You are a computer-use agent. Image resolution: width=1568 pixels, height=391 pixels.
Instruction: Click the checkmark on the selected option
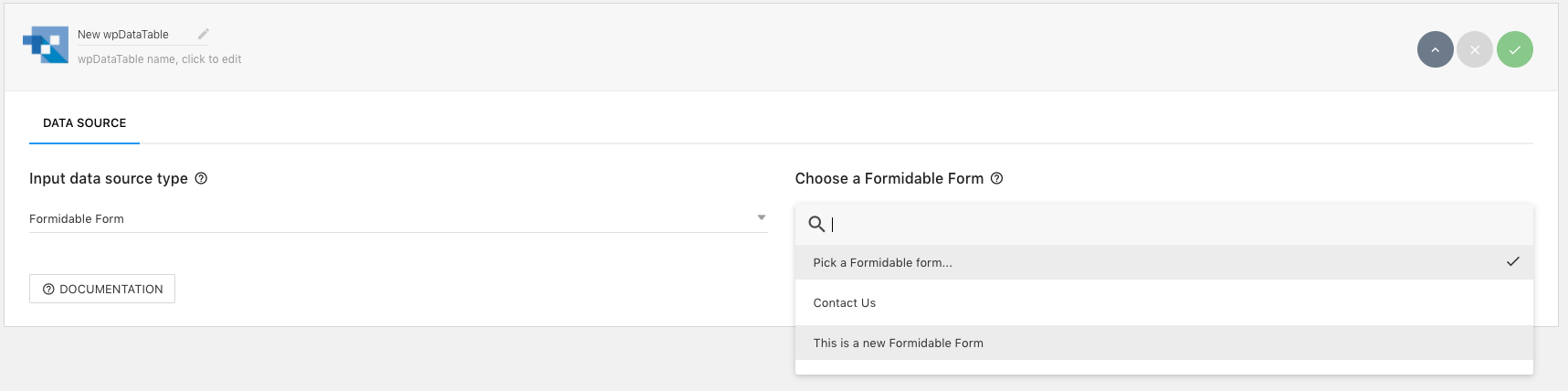[1512, 262]
